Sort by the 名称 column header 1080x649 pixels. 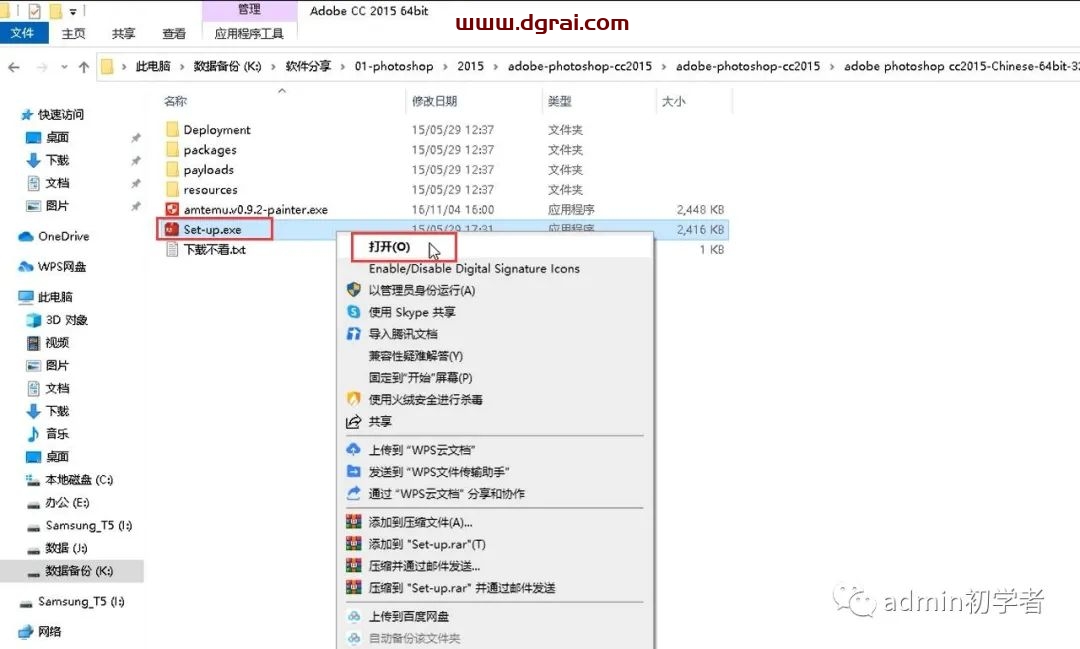coord(176,101)
